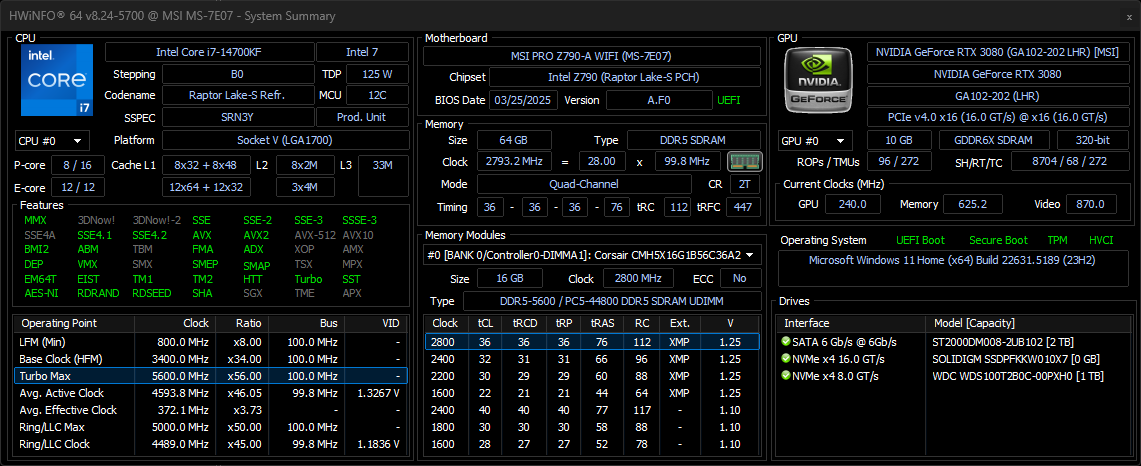Click the 2793.2 MHz memory clock field
Screen dimensions: 1141x466
514,162
